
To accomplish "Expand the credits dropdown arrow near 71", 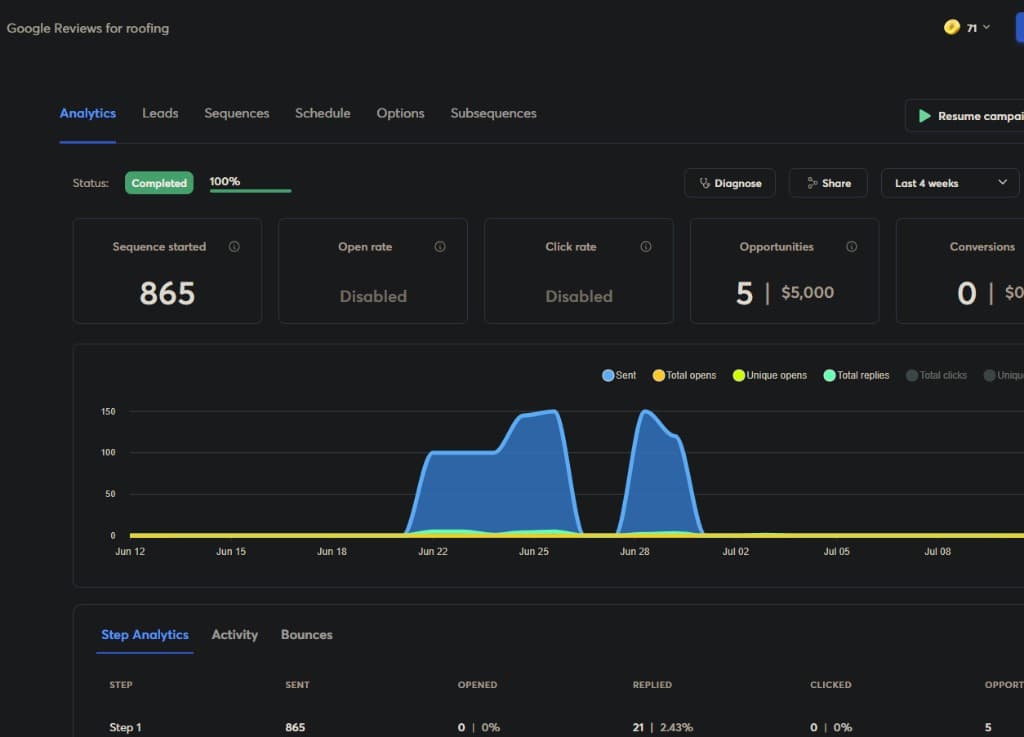I will click(986, 27).
